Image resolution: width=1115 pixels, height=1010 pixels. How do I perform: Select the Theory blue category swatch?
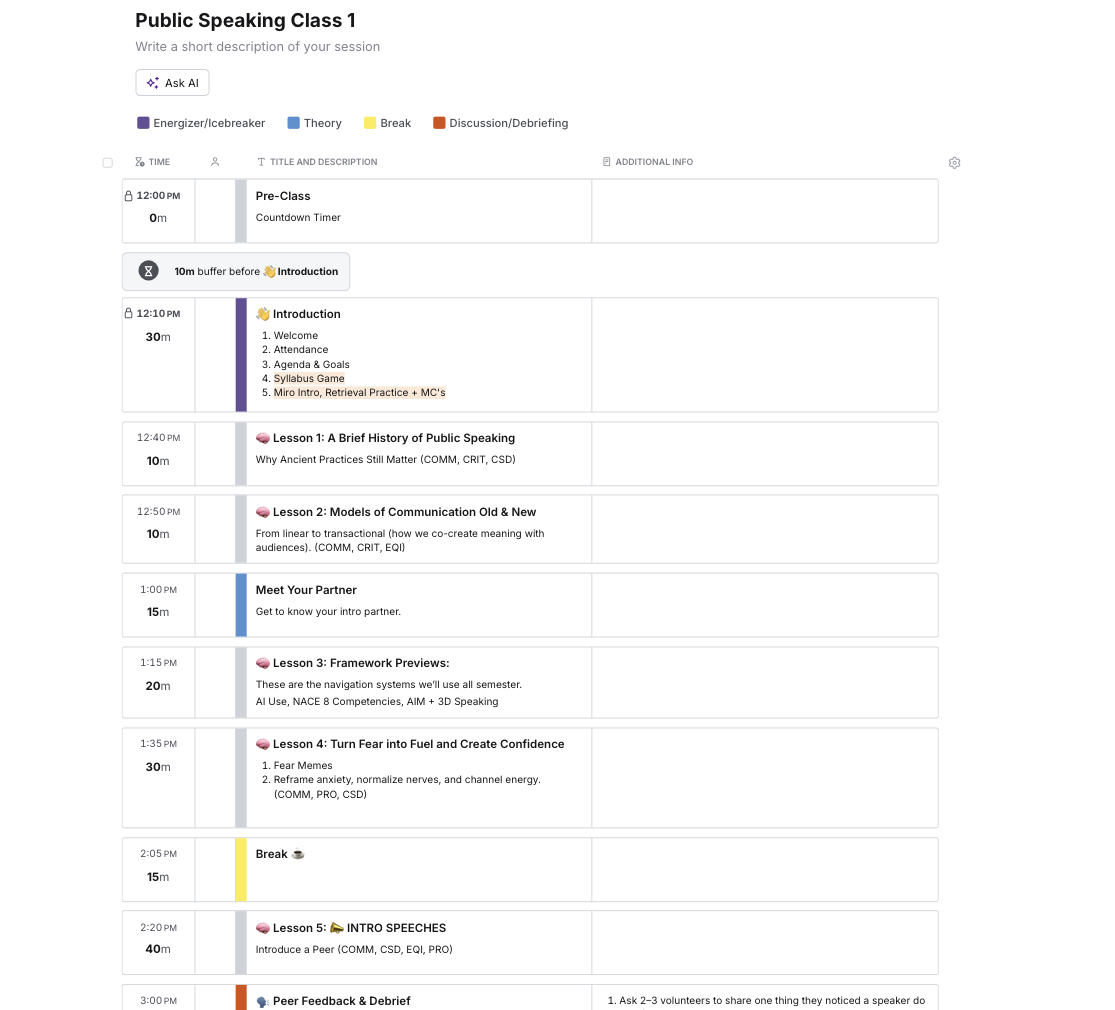(294, 123)
